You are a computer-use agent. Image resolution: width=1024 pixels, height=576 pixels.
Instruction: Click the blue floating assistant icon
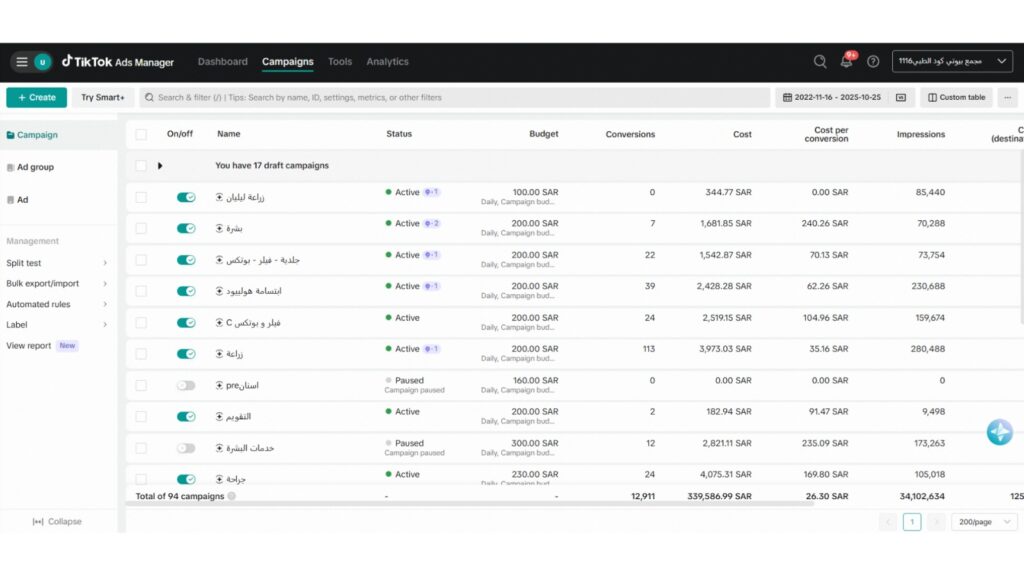tap(999, 432)
